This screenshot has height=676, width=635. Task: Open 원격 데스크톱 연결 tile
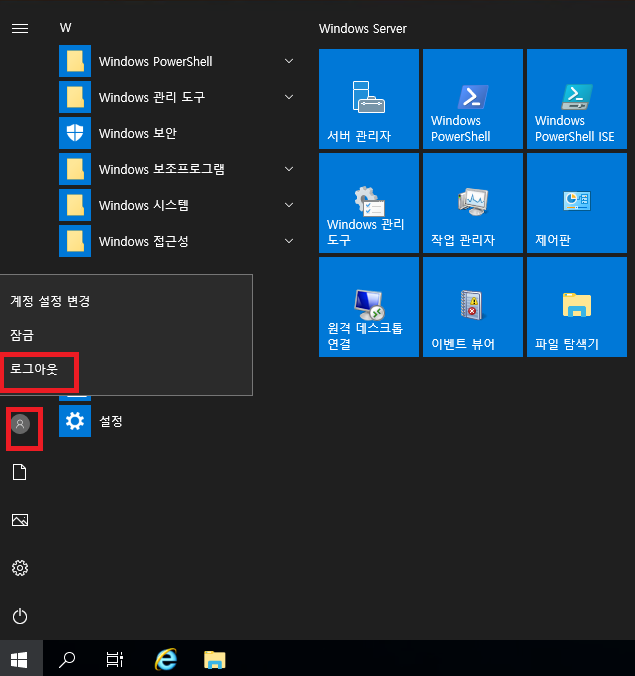click(x=369, y=307)
